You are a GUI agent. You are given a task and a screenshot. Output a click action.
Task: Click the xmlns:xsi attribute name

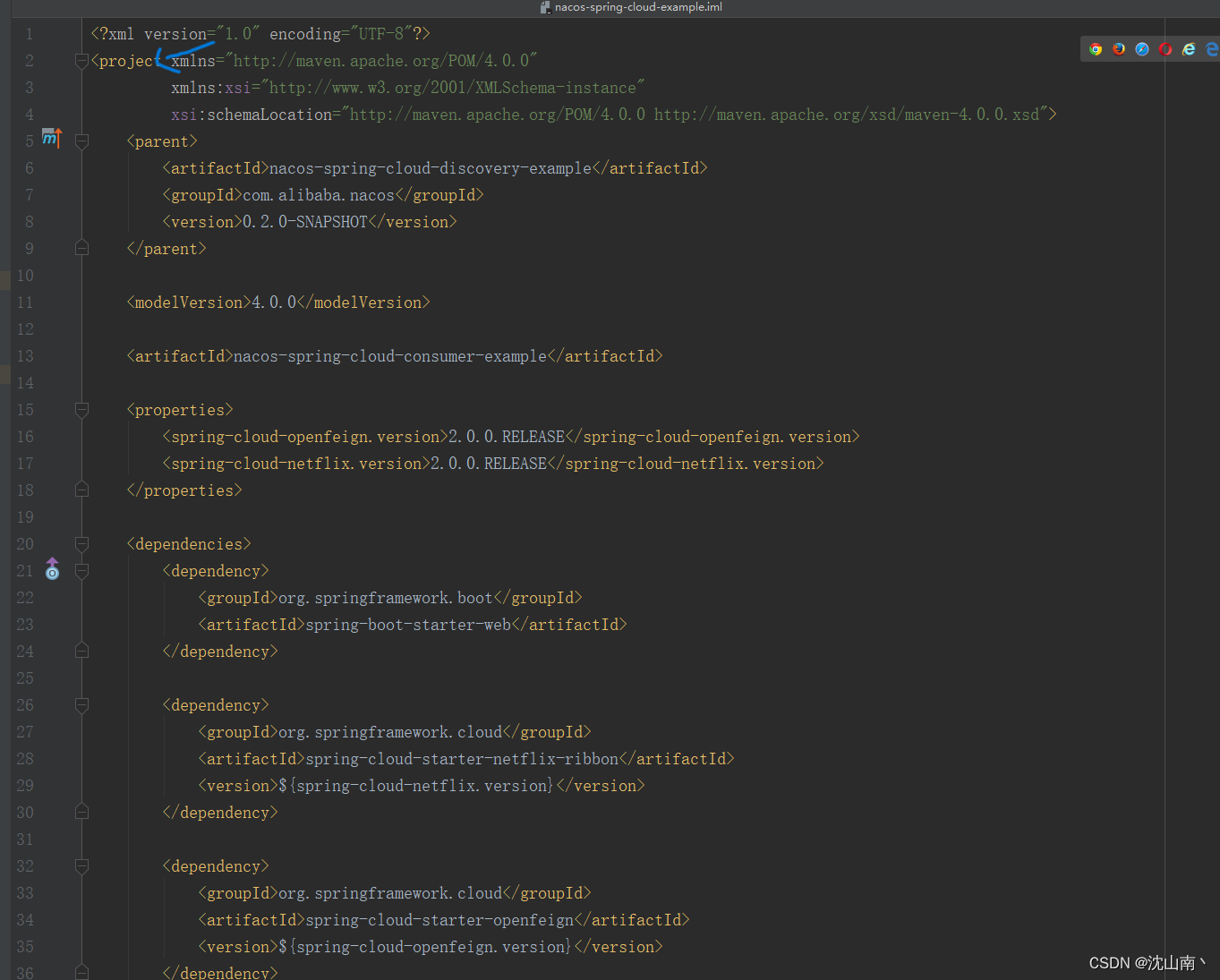coord(211,88)
